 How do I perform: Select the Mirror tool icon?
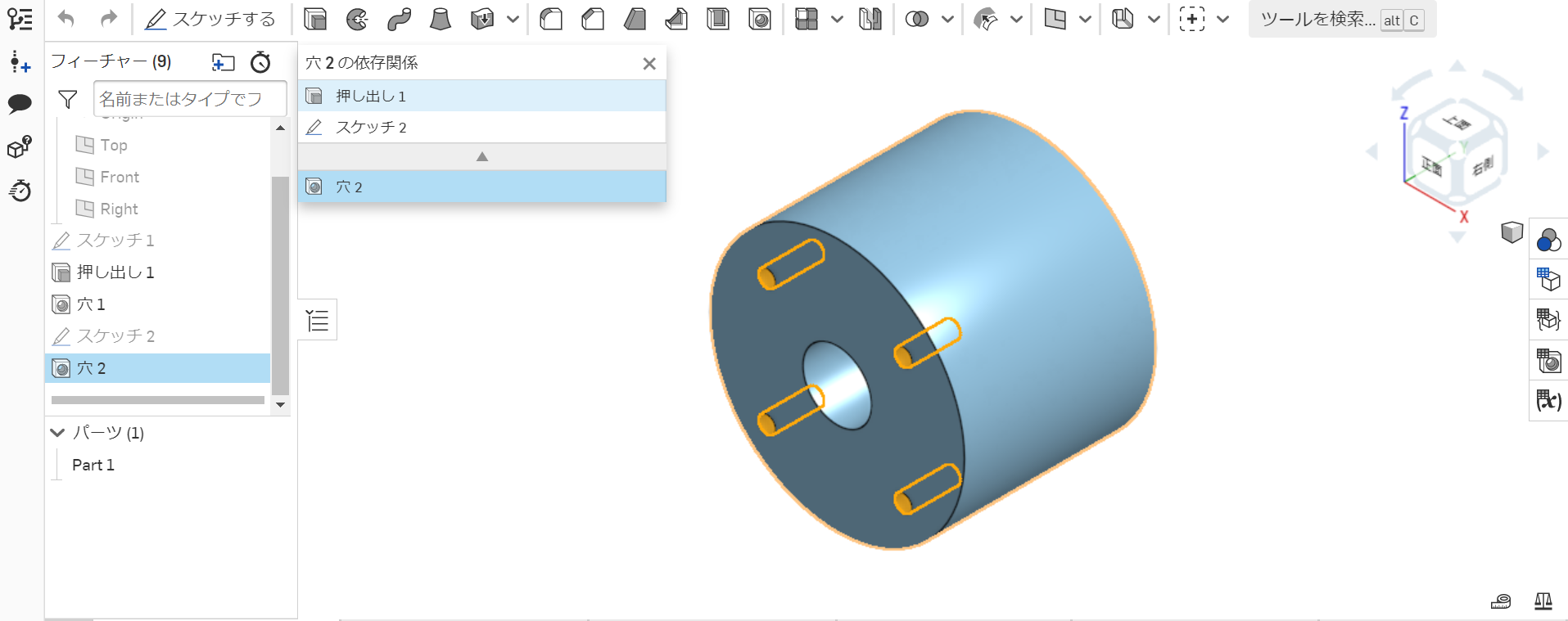(x=870, y=19)
